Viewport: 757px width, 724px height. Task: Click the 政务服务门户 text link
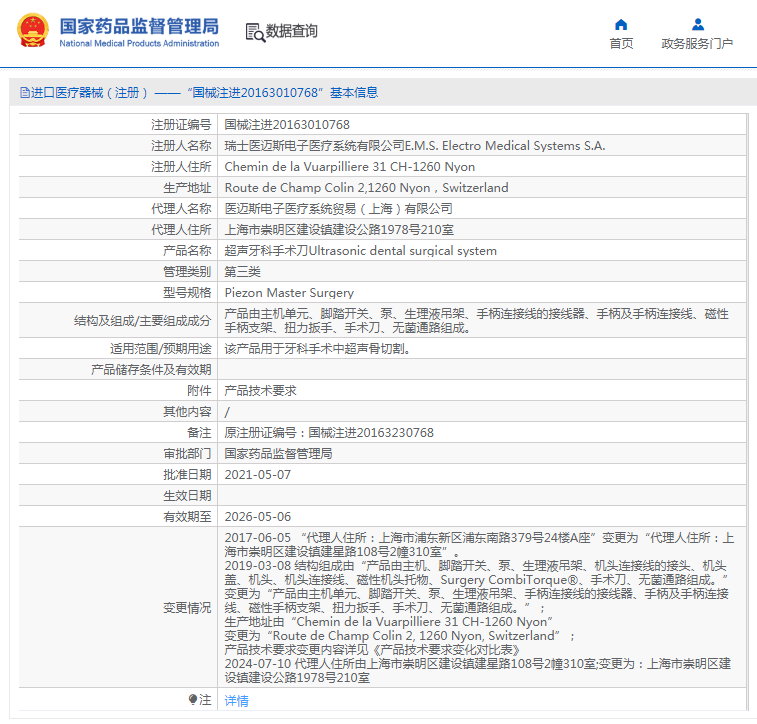click(697, 43)
